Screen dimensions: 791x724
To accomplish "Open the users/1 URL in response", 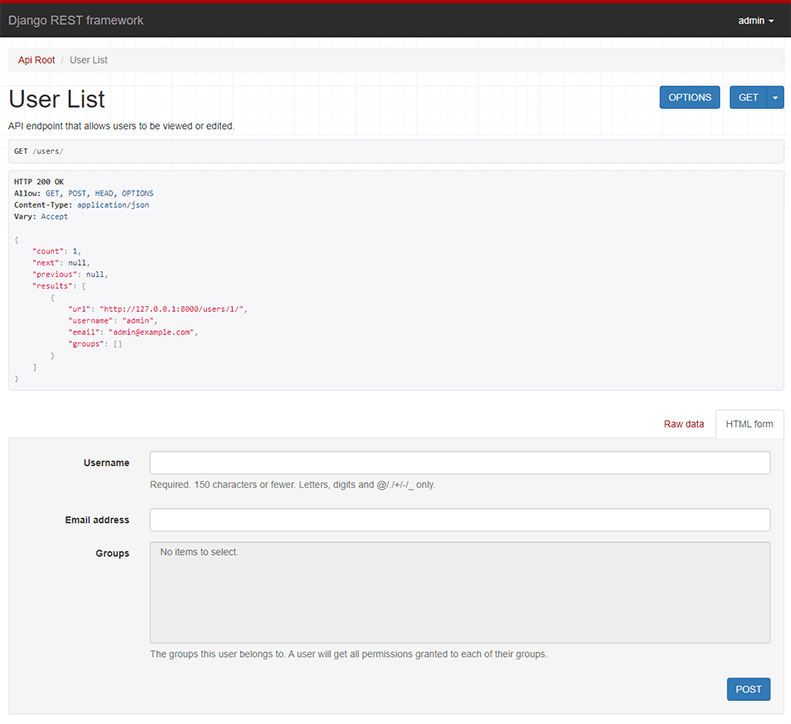I will tap(173, 309).
